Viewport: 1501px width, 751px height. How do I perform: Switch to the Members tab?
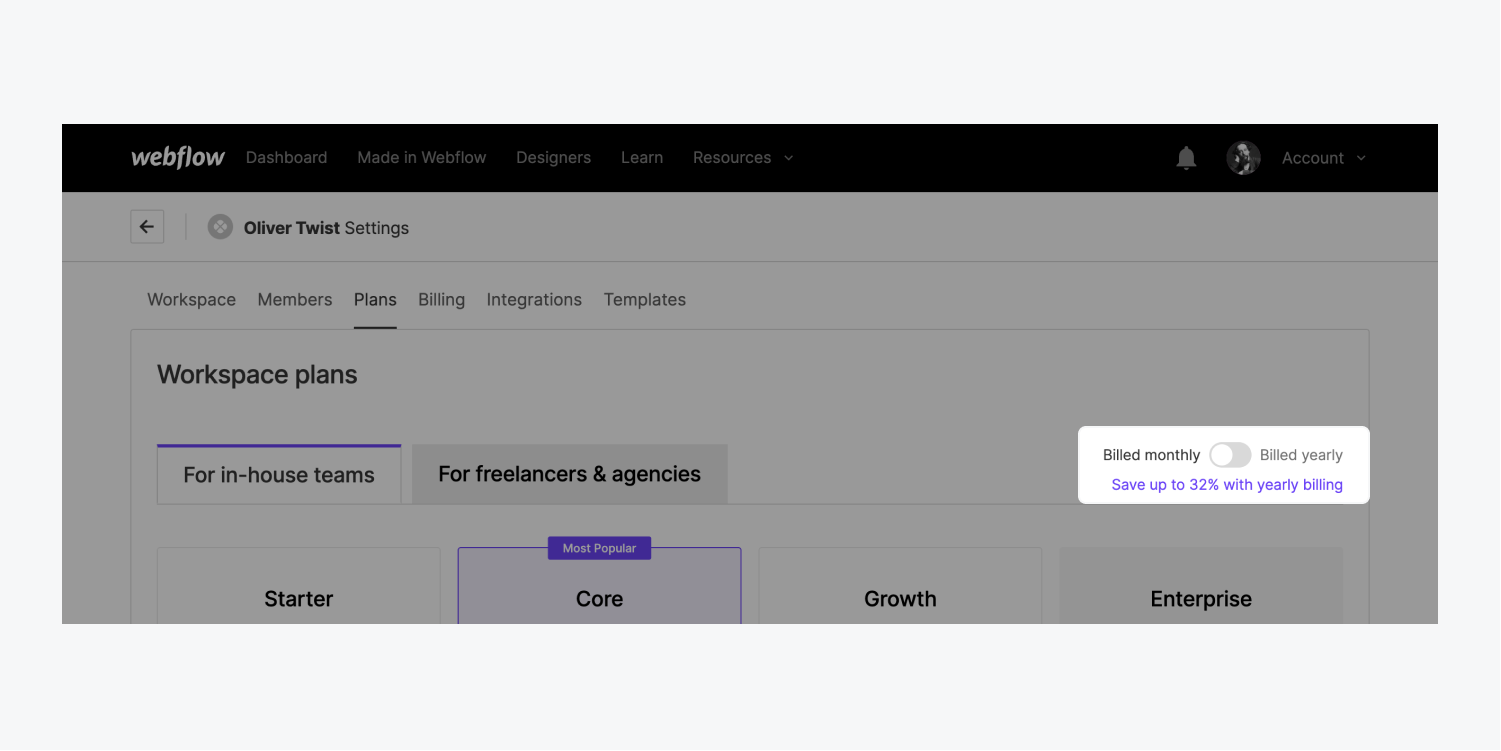pos(295,299)
